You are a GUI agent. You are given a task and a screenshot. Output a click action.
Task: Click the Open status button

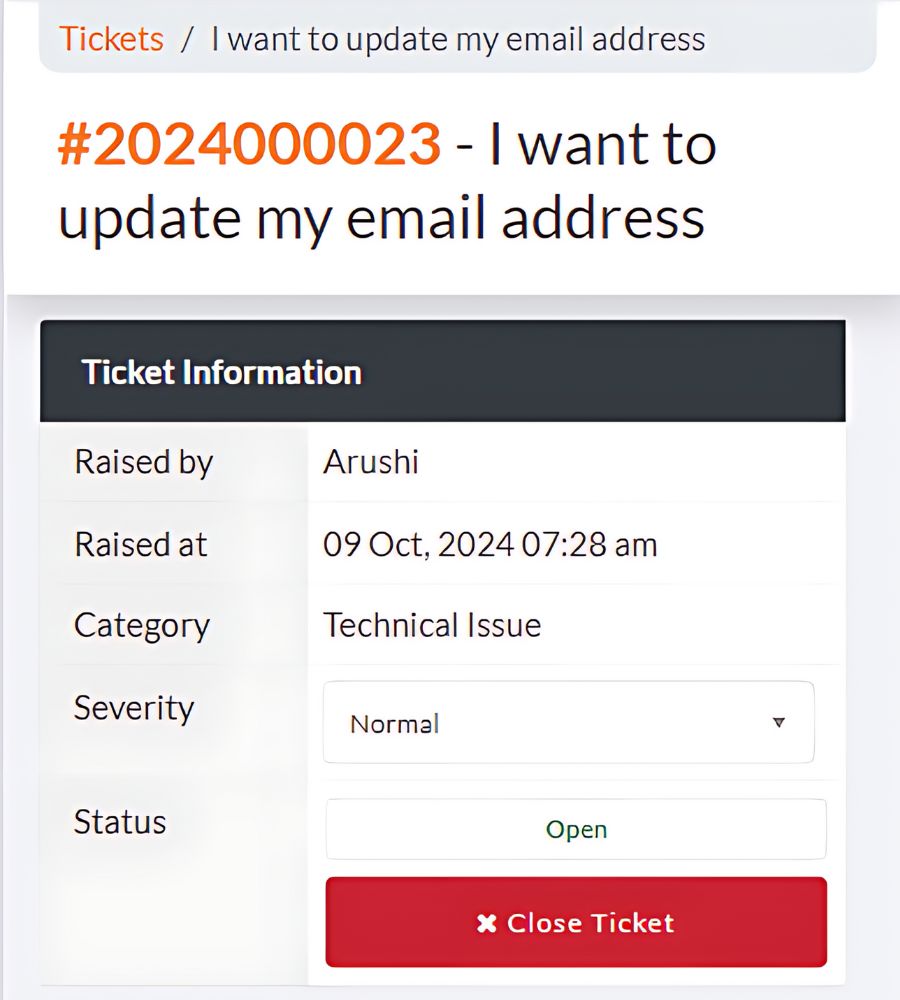tap(576, 829)
